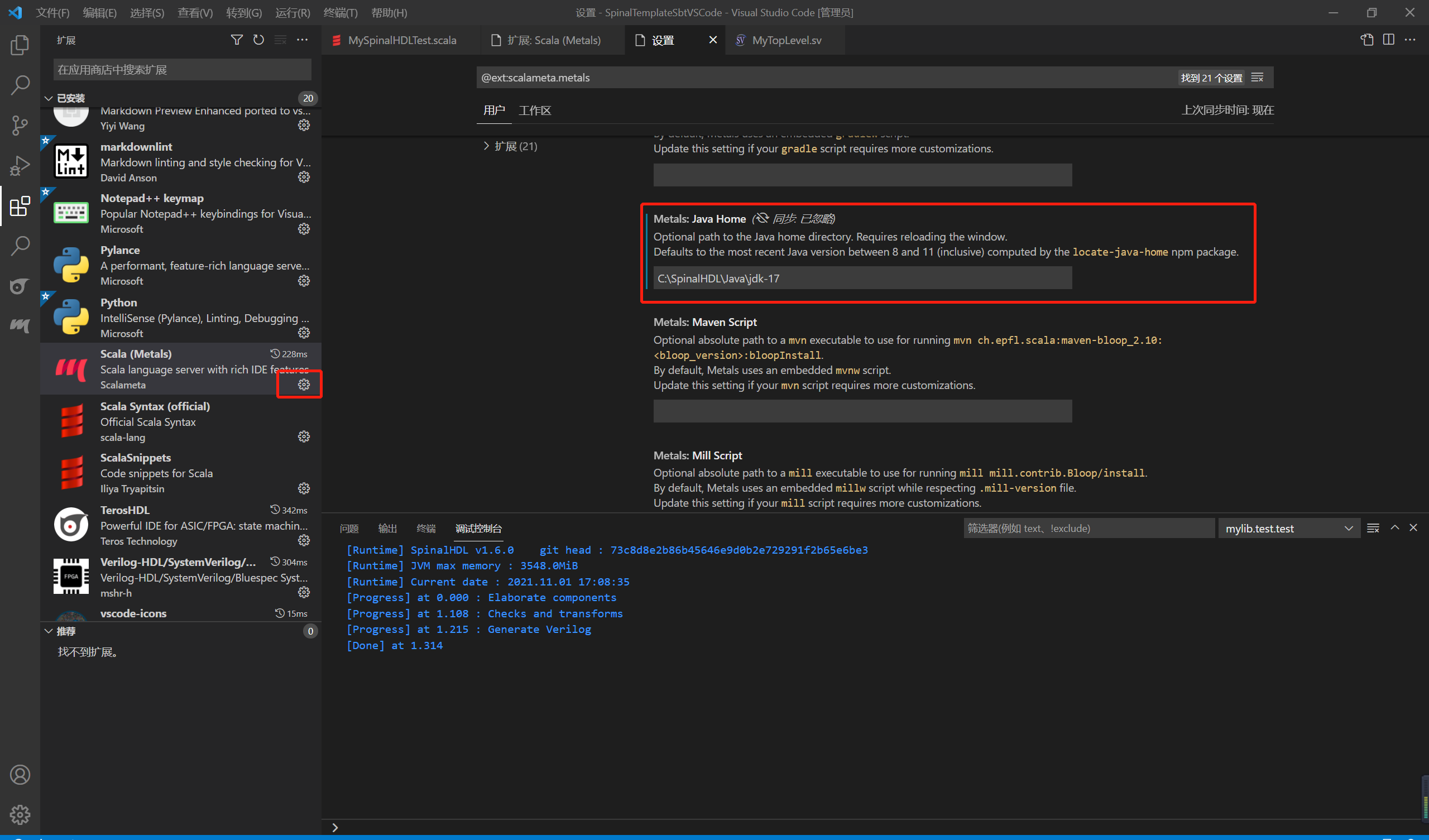Filter extensions with the funnel icon

pos(237,40)
